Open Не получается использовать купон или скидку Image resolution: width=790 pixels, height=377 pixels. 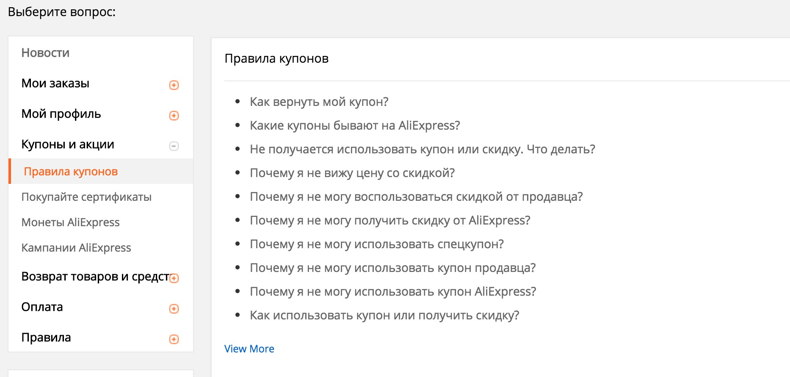(x=423, y=150)
